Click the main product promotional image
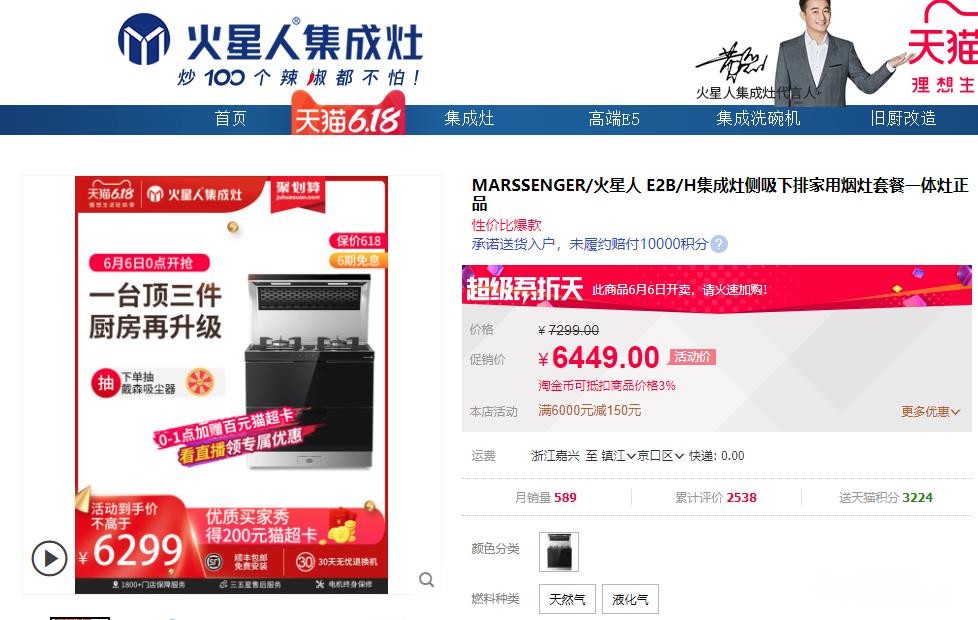978x620 pixels. click(231, 385)
